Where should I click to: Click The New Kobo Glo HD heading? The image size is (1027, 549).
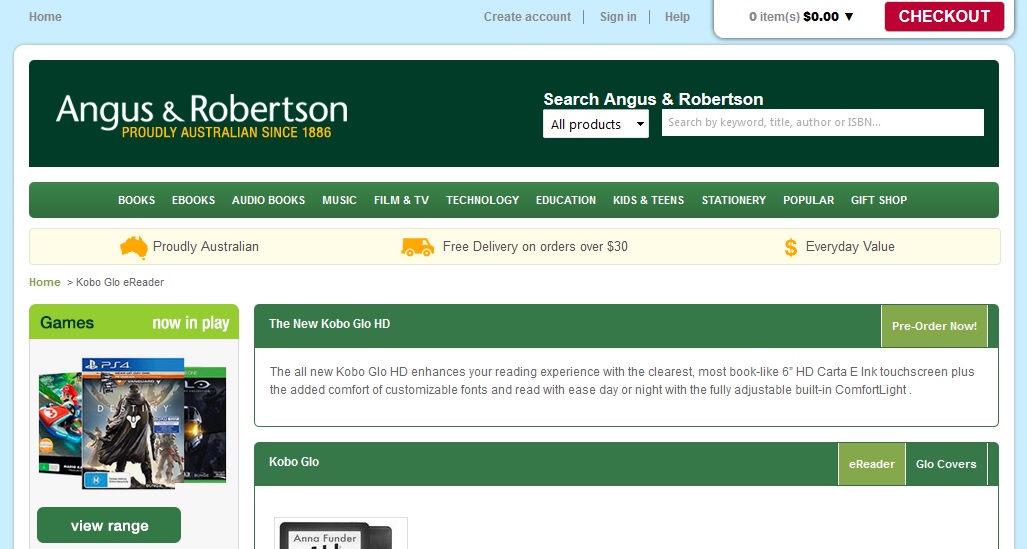pyautogui.click(x=329, y=324)
